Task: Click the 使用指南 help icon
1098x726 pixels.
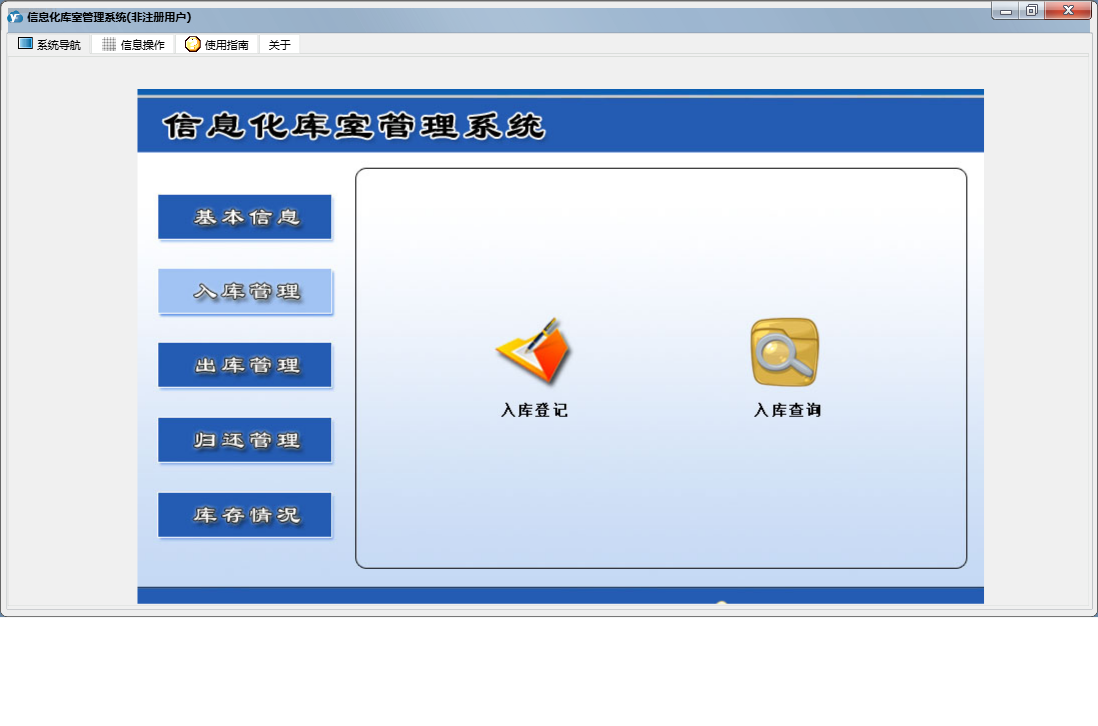Action: [193, 44]
